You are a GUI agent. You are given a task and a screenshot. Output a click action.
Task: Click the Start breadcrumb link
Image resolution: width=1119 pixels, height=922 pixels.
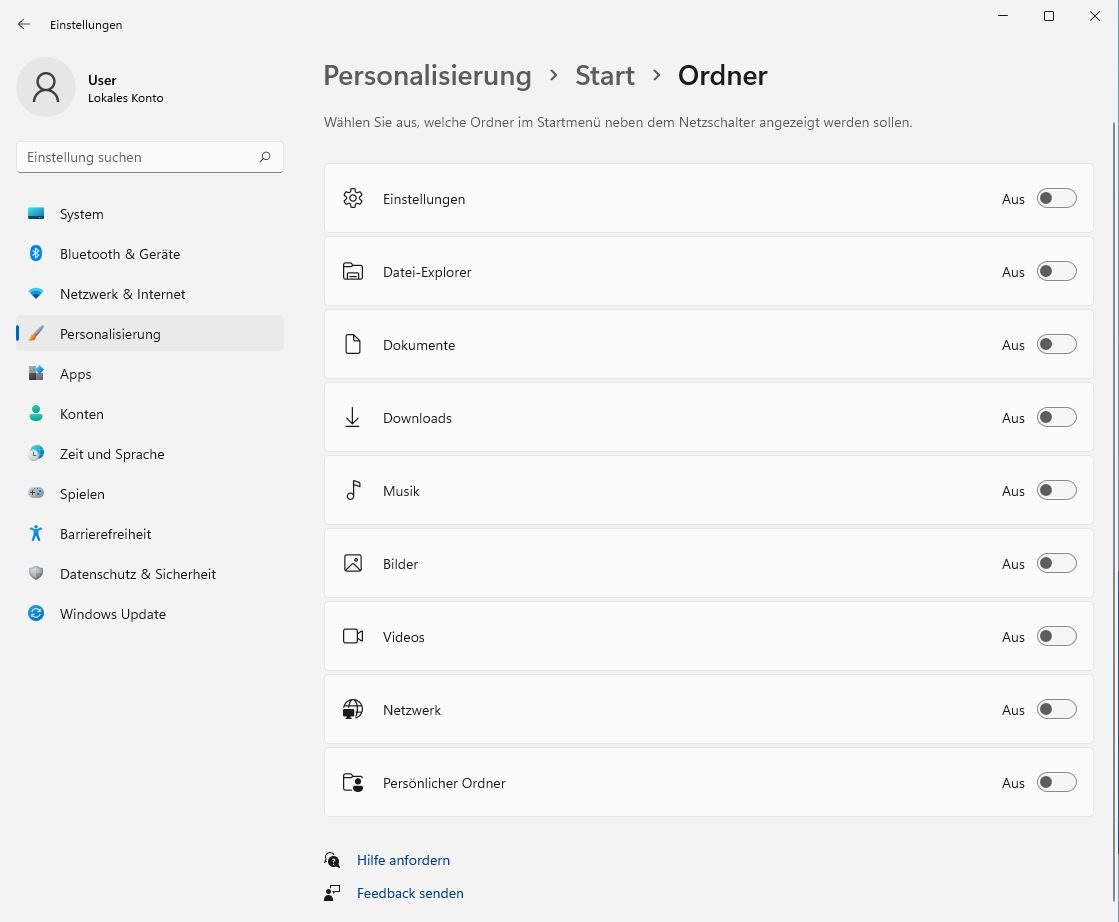tap(604, 76)
